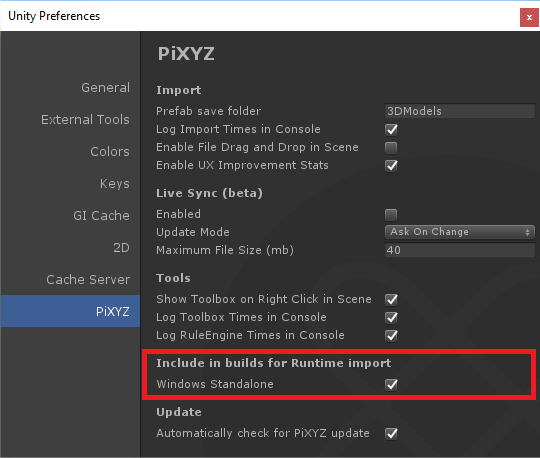Edit the Prefab save folder field
This screenshot has width=540, height=458.
[x=460, y=111]
